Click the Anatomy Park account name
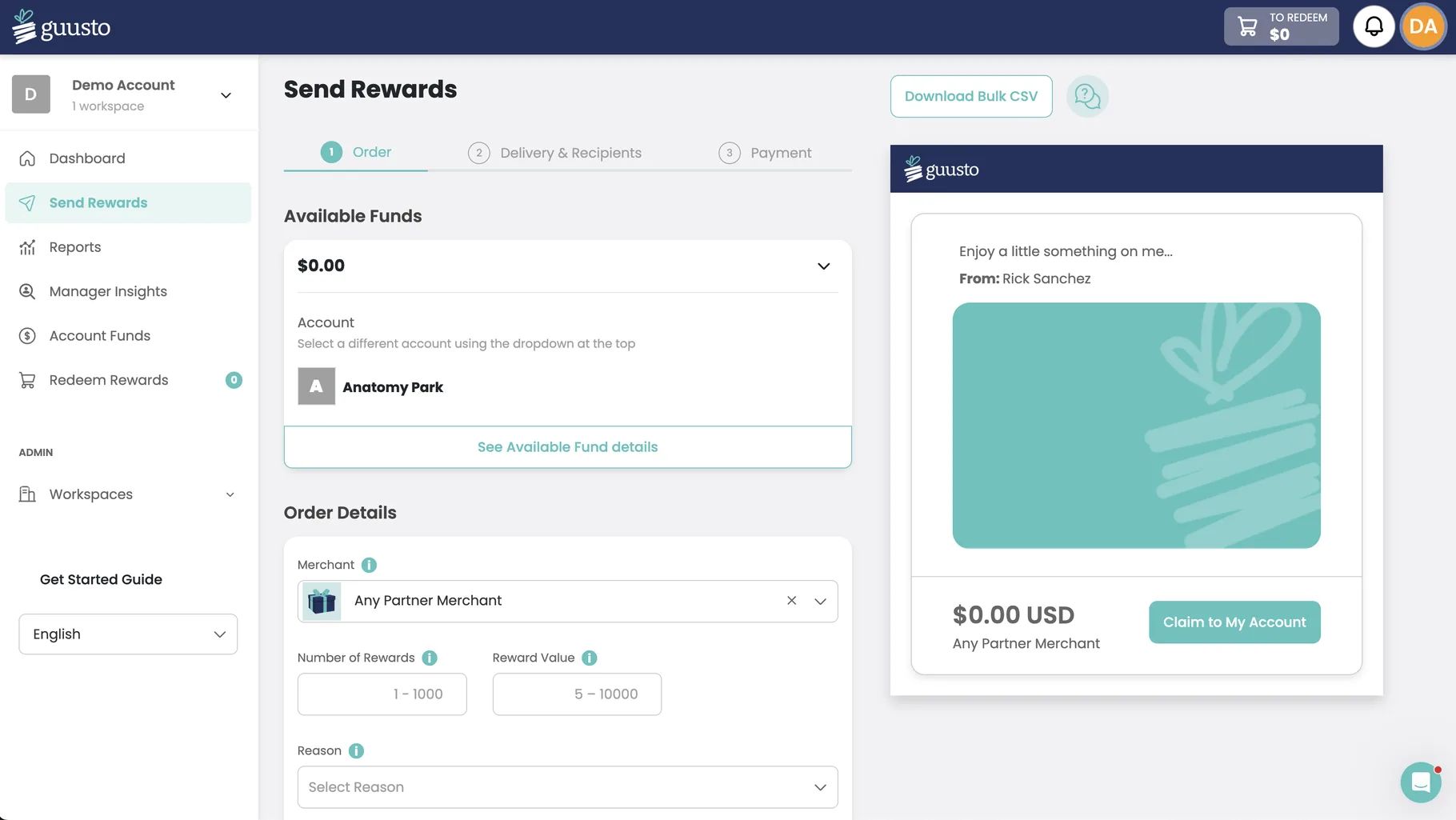 (x=393, y=387)
